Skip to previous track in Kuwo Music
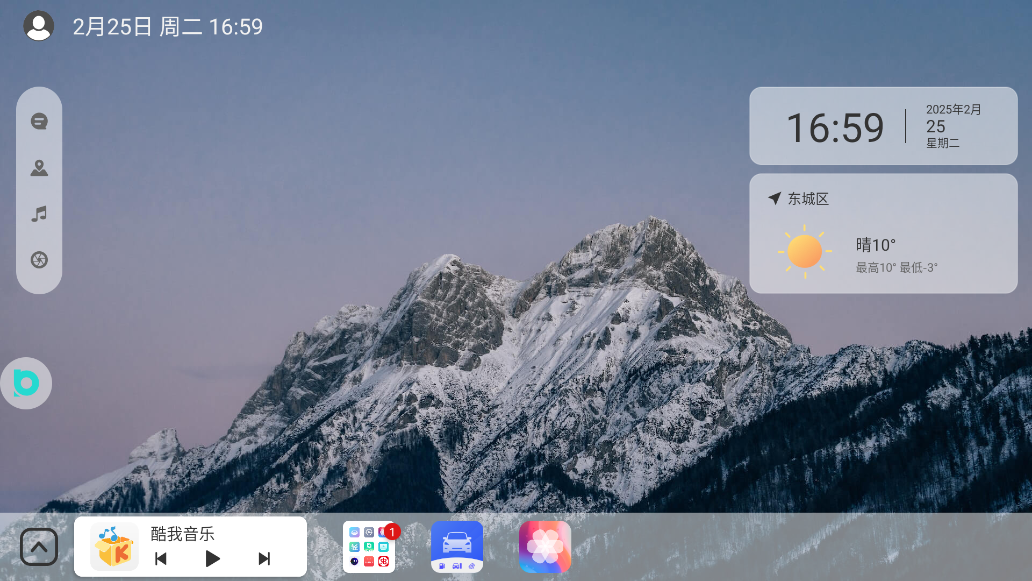 click(161, 559)
